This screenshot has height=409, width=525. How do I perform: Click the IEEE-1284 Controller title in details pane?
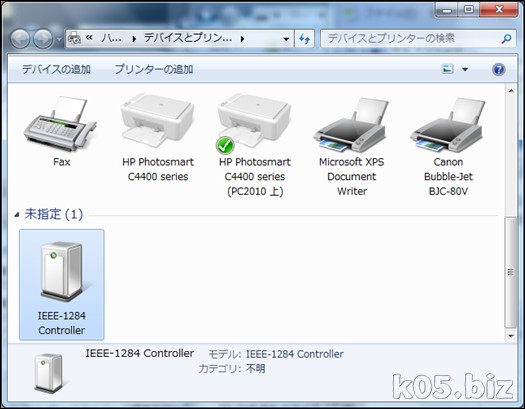(x=140, y=353)
